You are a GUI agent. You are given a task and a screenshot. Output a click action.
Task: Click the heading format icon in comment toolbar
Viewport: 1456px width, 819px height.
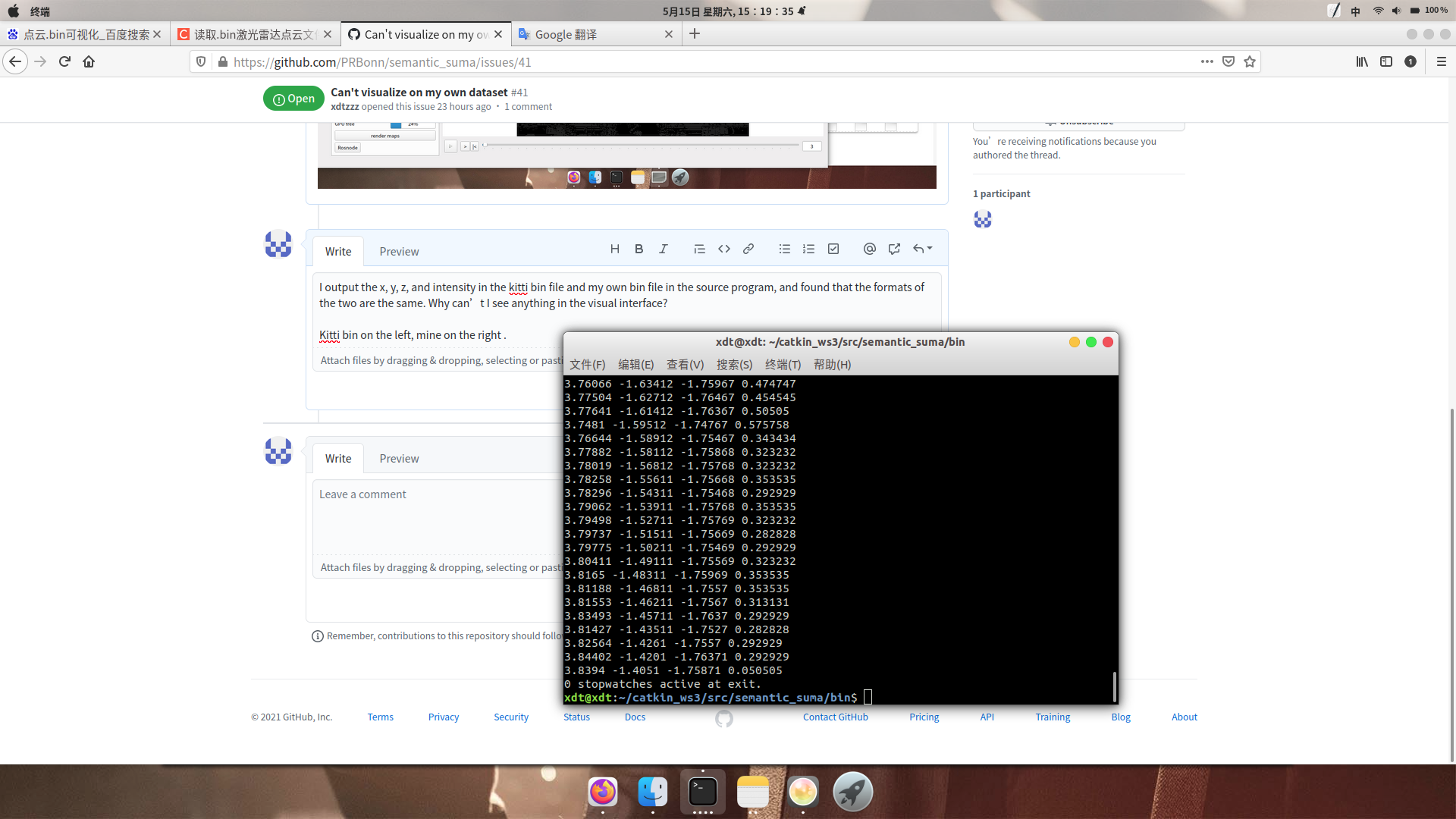pos(615,249)
